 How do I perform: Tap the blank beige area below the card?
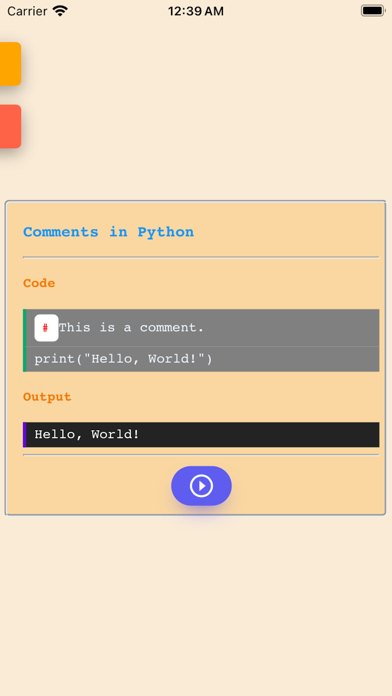(196, 604)
